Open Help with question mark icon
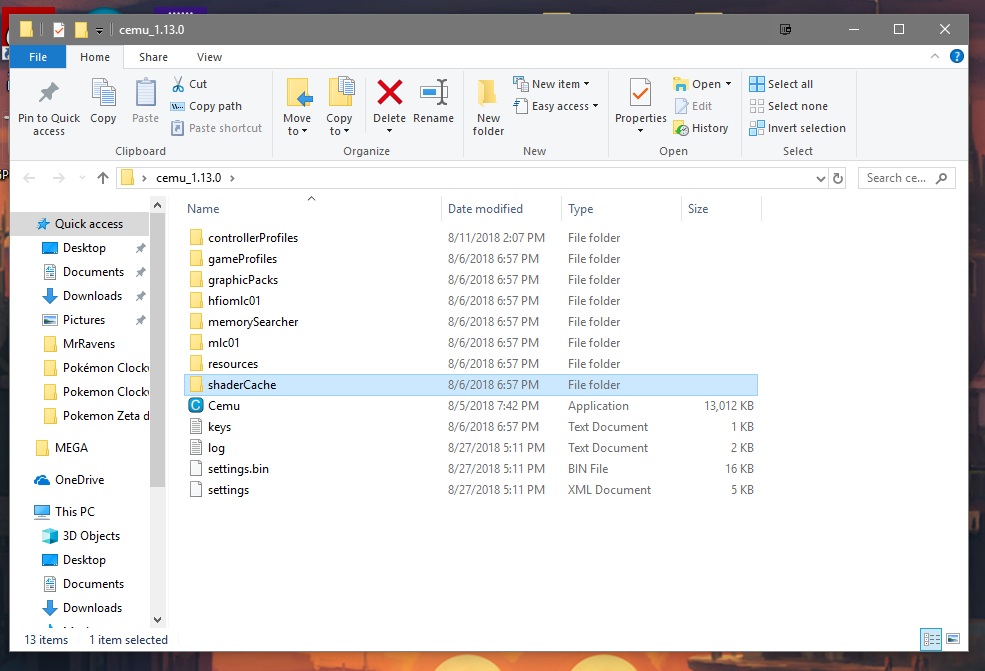 tap(956, 57)
